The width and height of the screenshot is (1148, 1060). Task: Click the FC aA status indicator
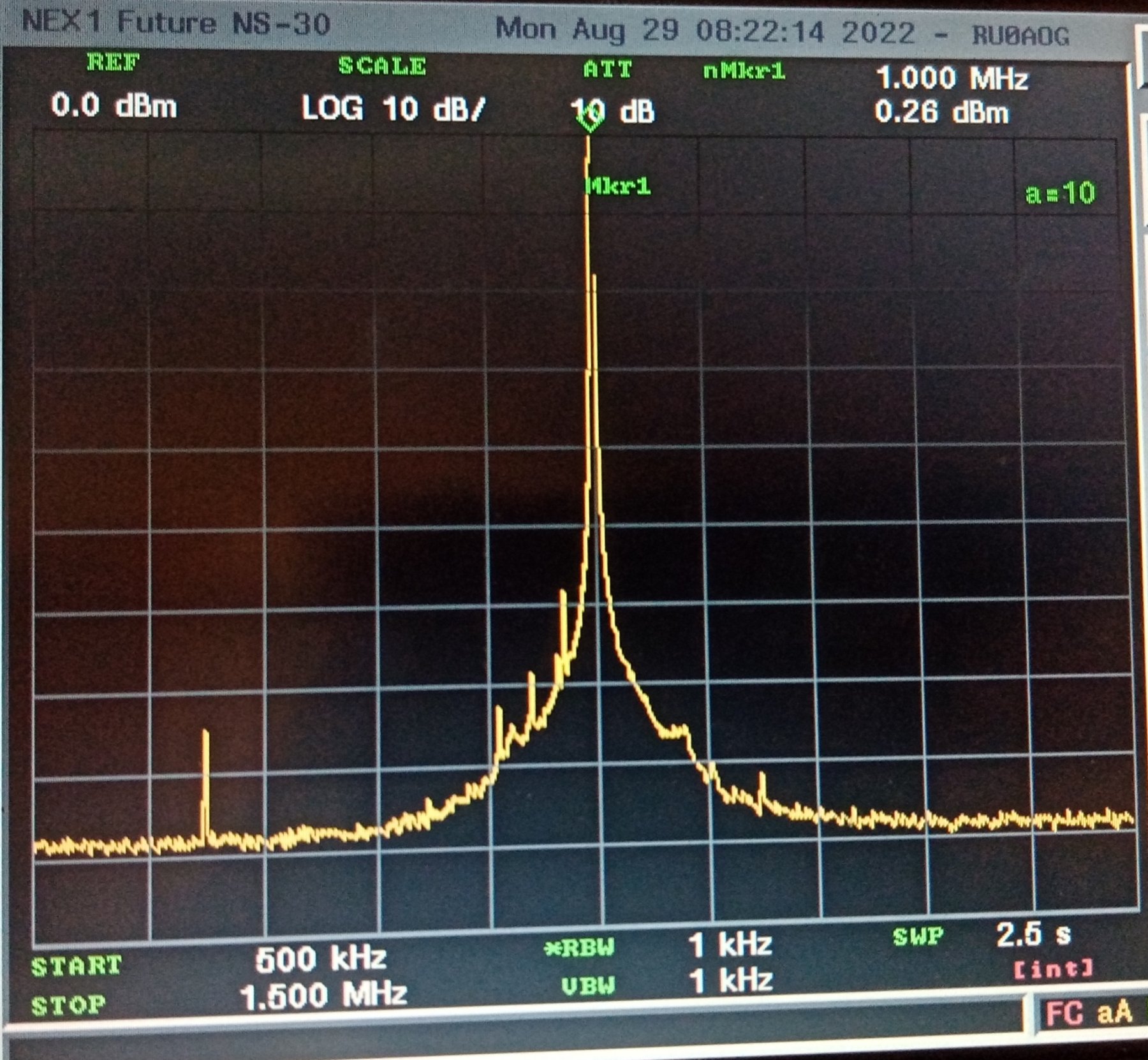(x=1089, y=1012)
